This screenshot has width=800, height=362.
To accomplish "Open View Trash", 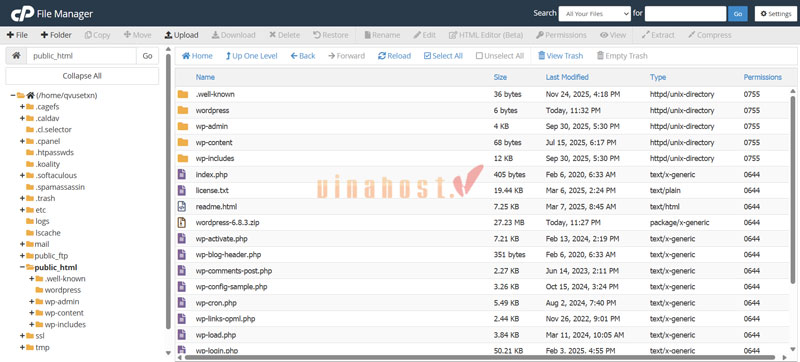I will click(560, 56).
